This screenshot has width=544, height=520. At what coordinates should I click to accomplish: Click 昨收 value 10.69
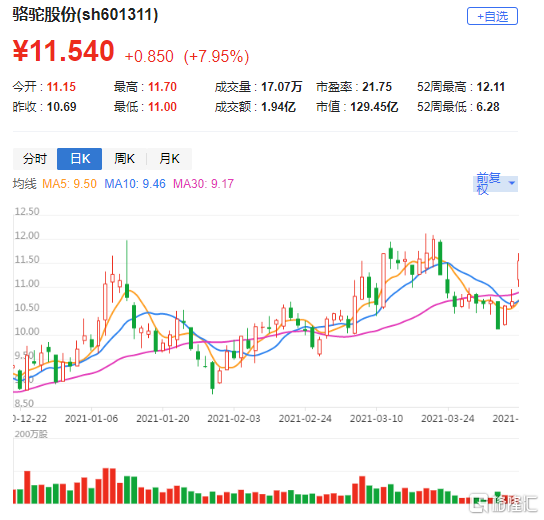pyautogui.click(x=61, y=107)
